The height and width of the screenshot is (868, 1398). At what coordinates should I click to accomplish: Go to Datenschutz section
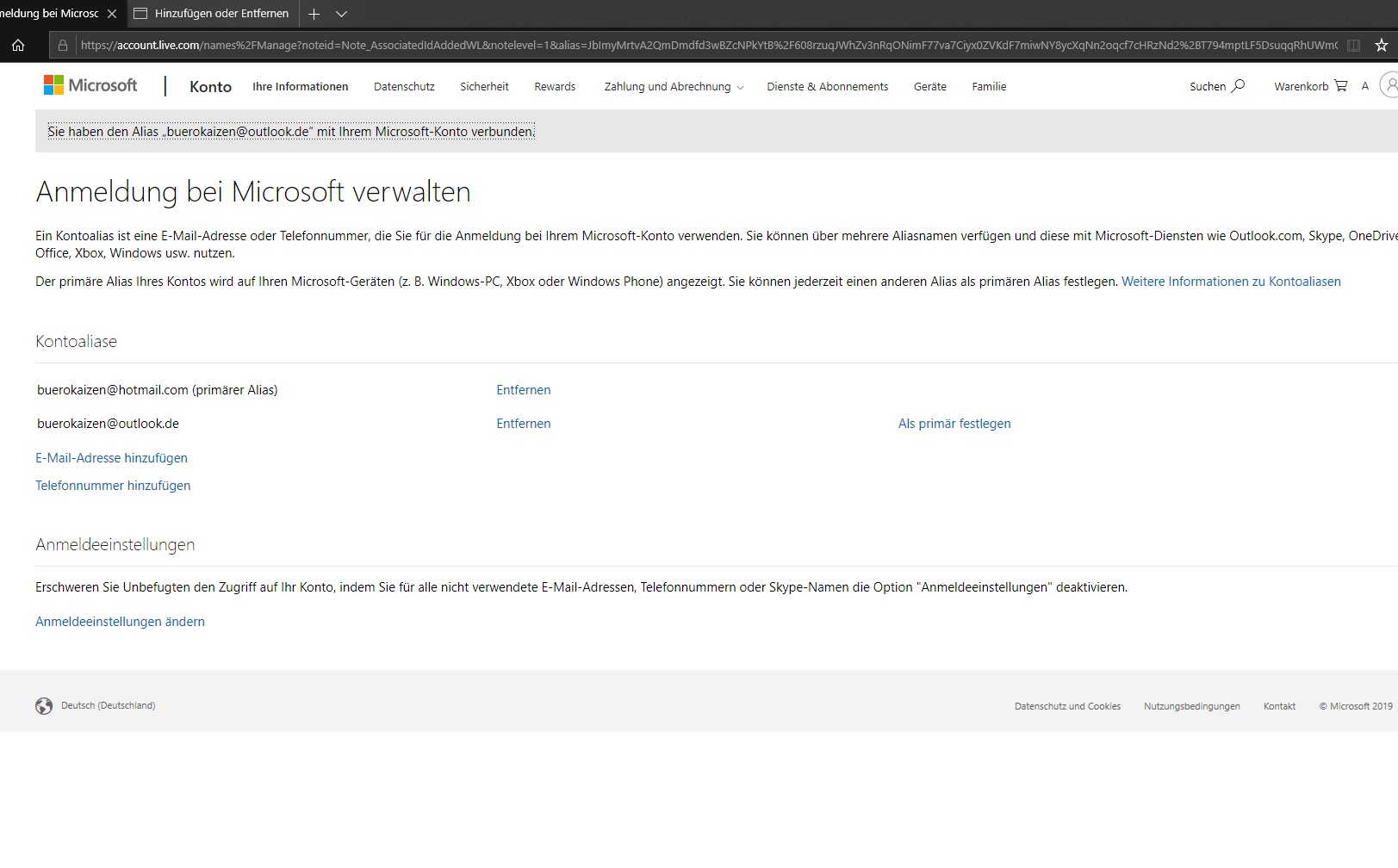(x=404, y=86)
